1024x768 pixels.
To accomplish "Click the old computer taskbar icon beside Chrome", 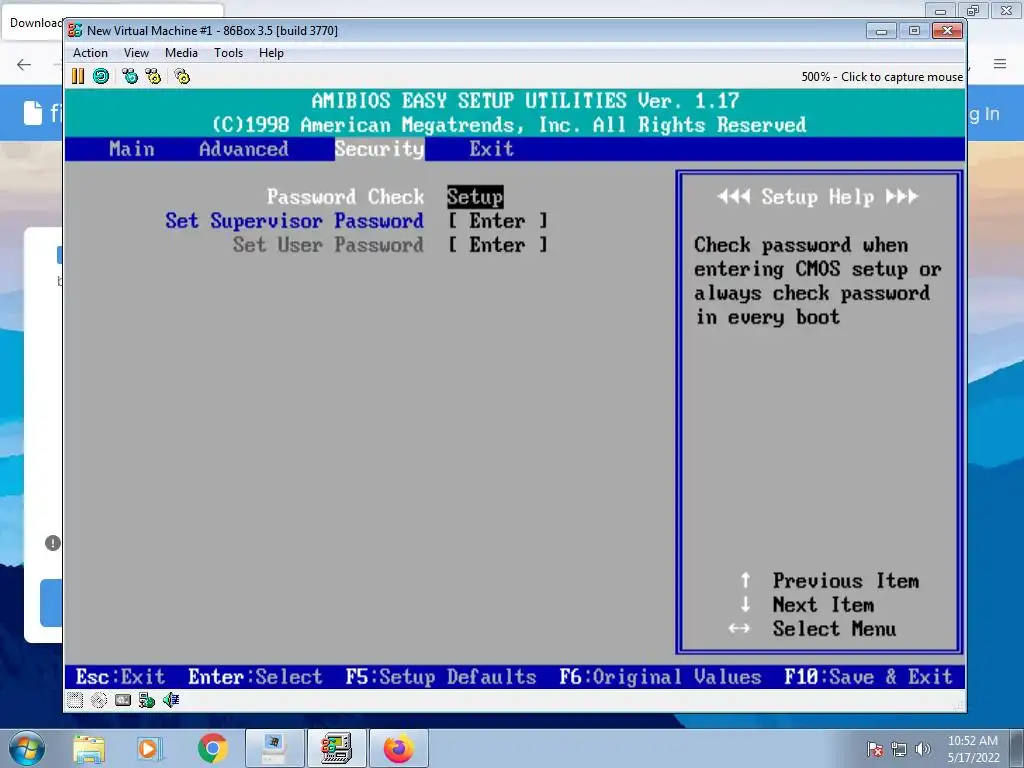I will 274,748.
